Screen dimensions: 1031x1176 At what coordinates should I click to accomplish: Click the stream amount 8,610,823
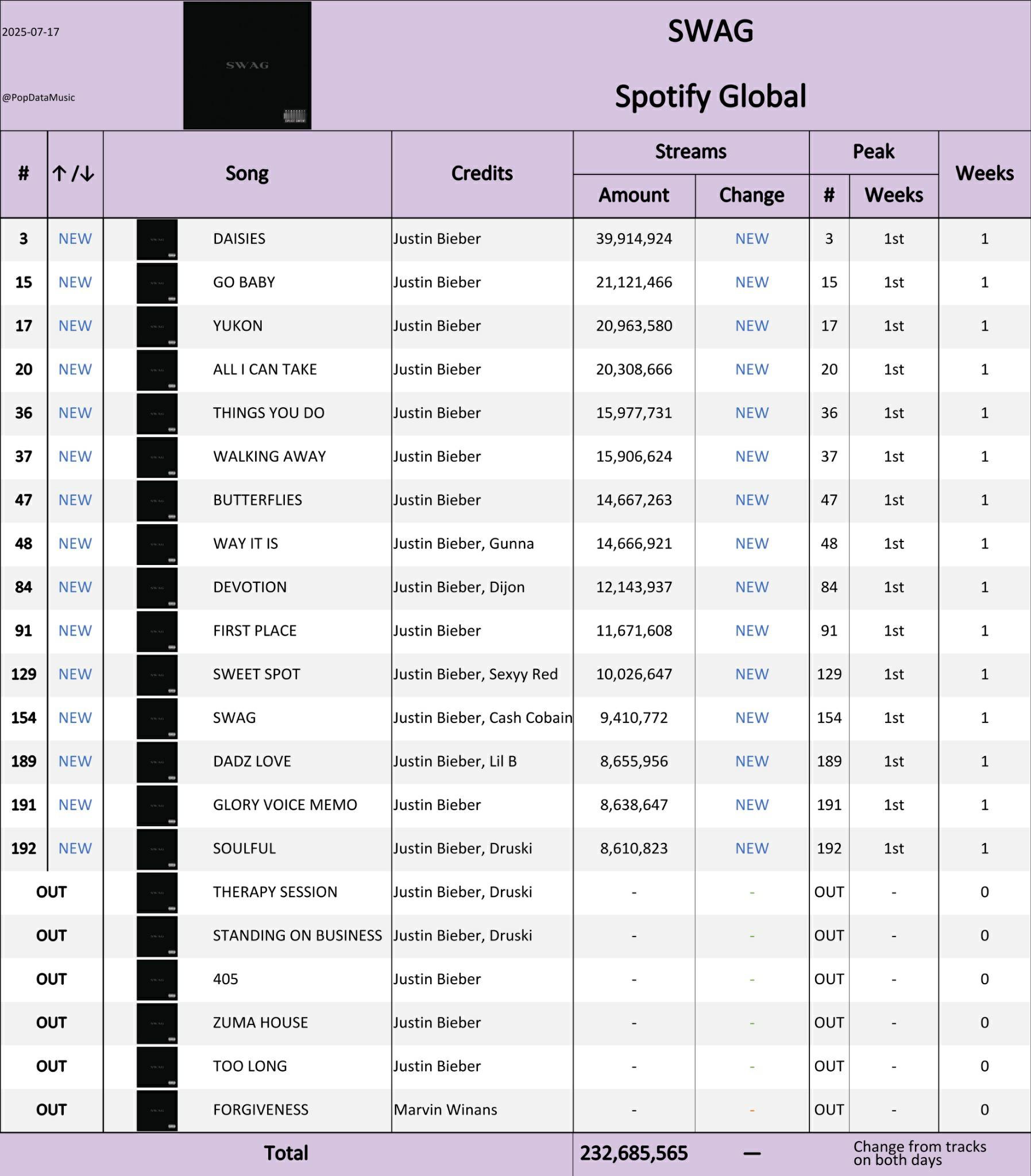pyautogui.click(x=634, y=849)
